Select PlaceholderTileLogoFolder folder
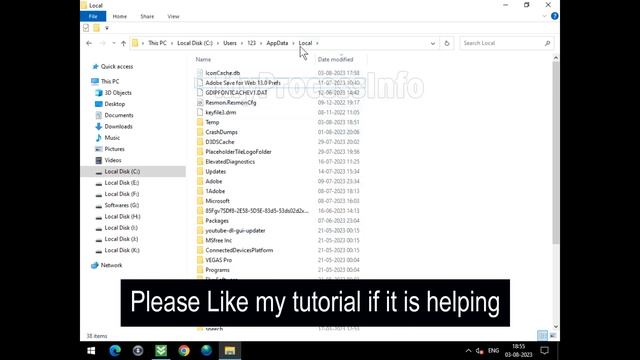The image size is (640, 360). pos(238,152)
